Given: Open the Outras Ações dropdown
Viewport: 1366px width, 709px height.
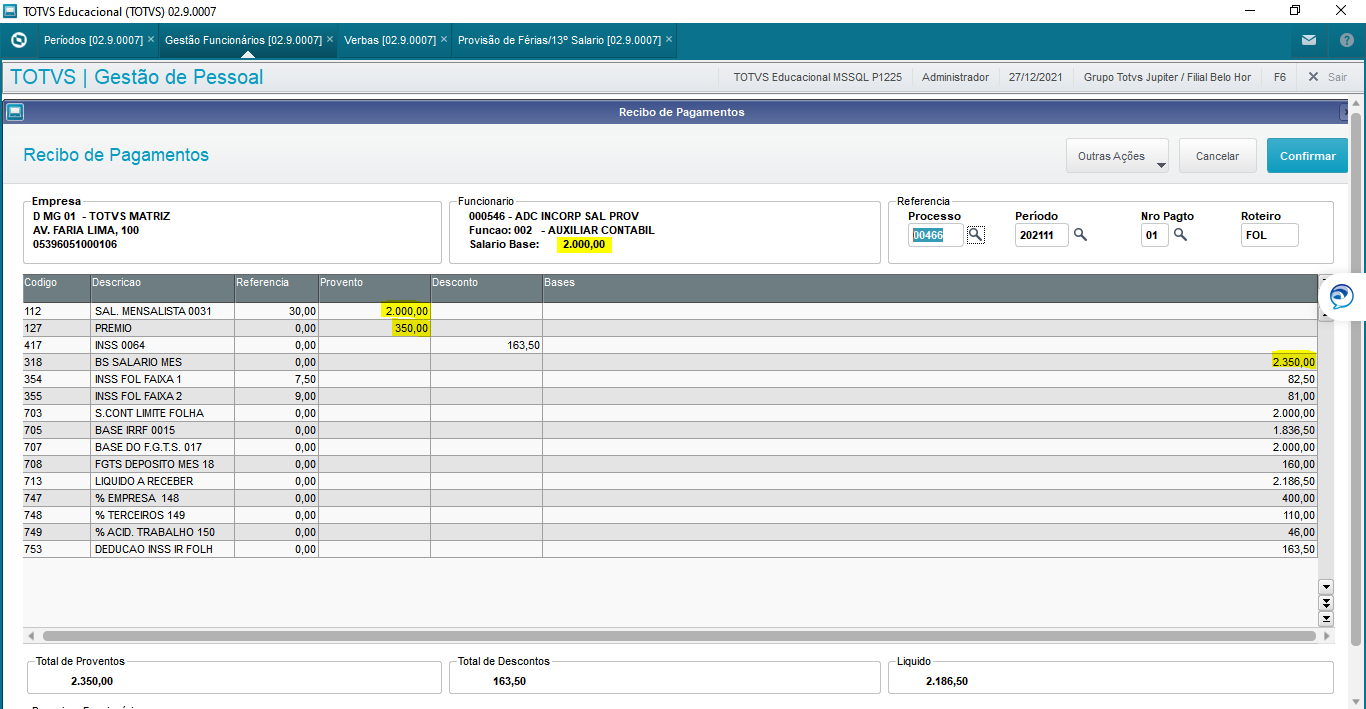Looking at the screenshot, I should click(x=1117, y=156).
